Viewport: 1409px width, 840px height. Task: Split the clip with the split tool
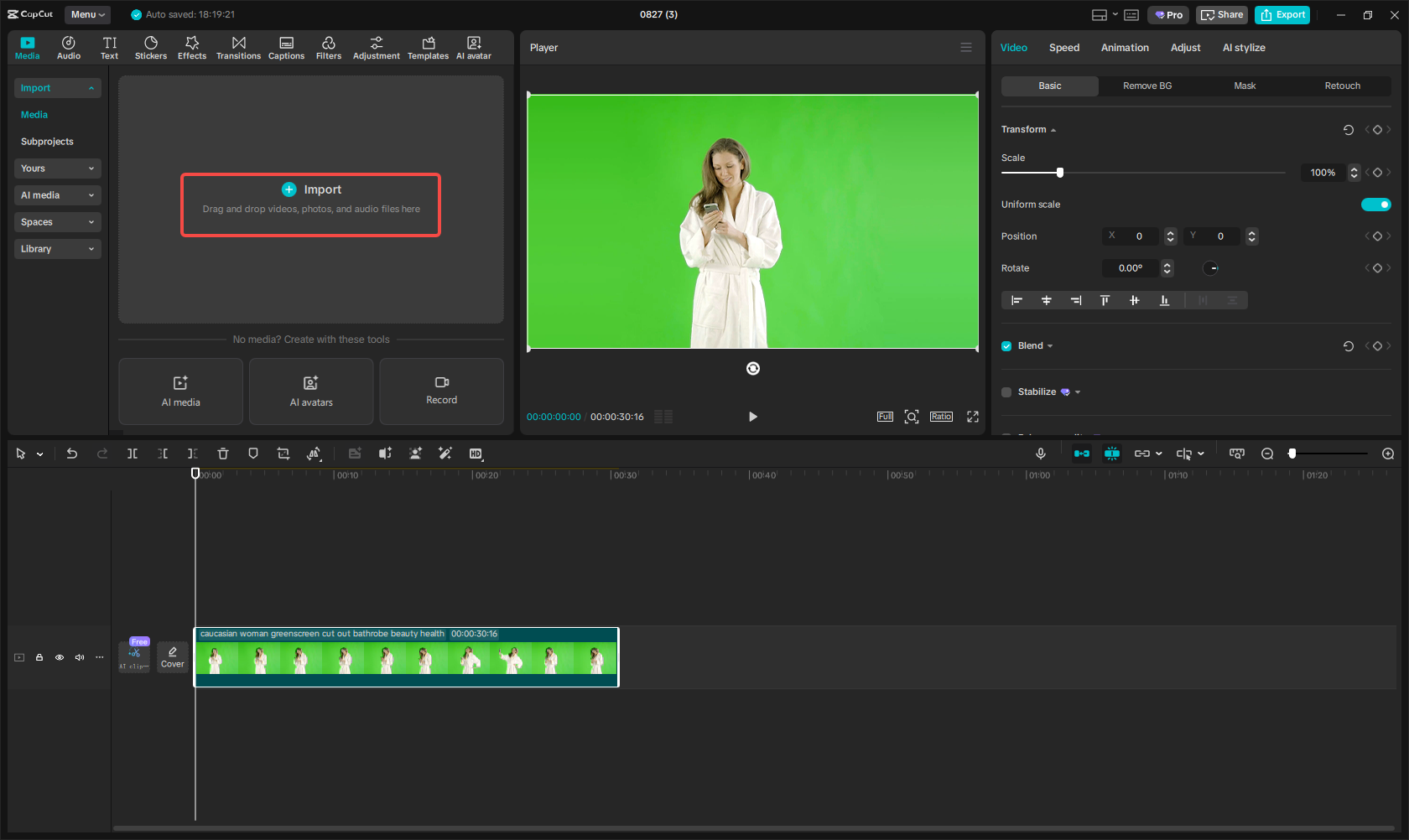coord(132,454)
